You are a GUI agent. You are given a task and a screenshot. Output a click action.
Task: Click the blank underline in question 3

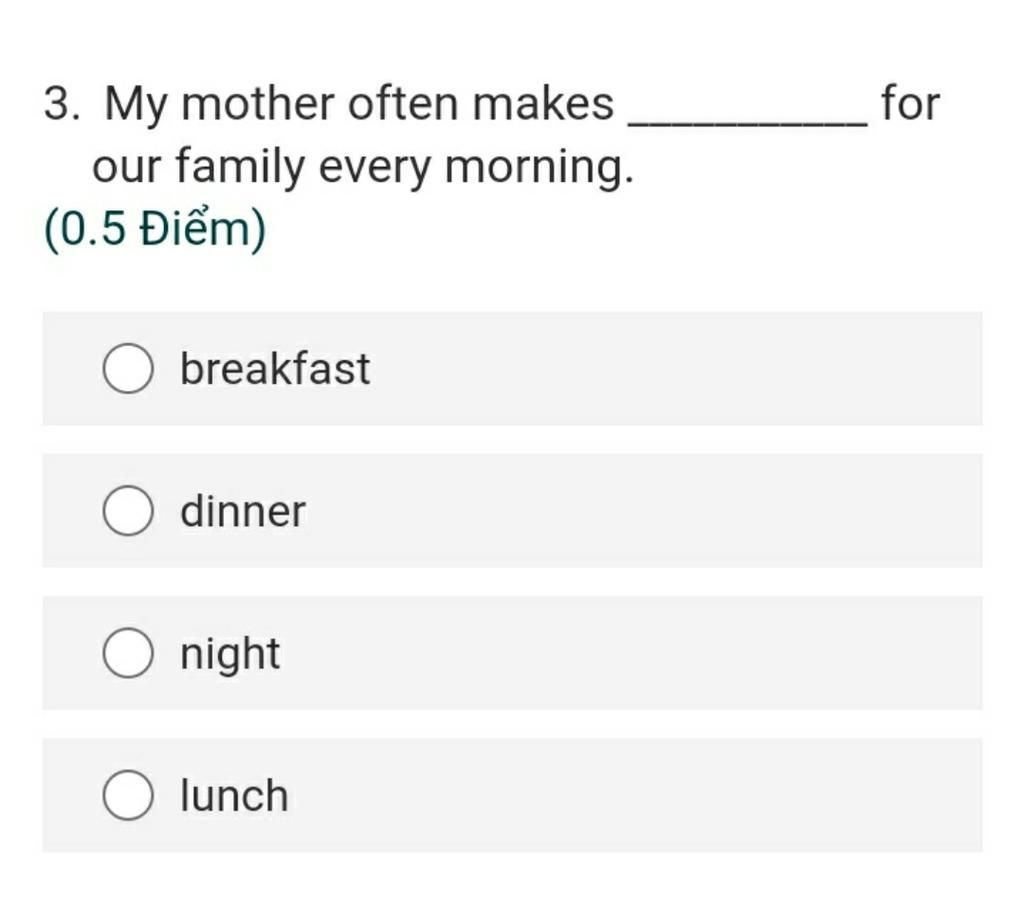coord(748,121)
